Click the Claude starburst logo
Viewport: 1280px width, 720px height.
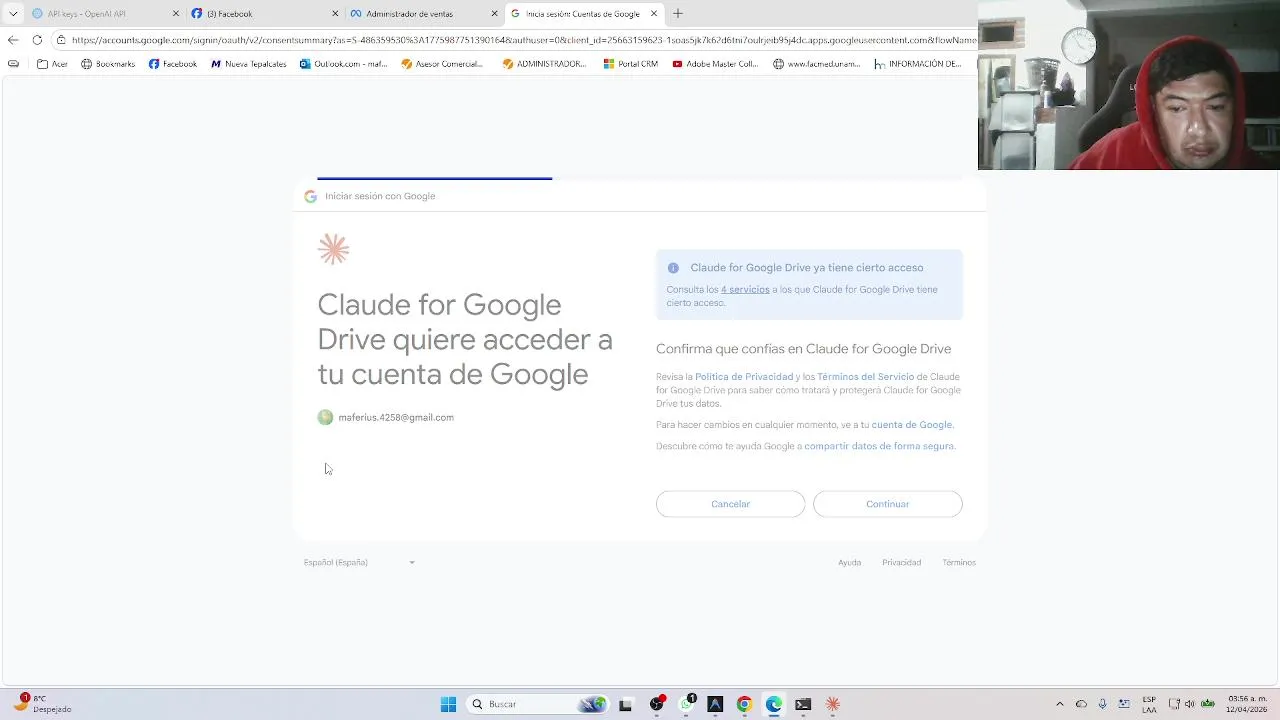(333, 249)
